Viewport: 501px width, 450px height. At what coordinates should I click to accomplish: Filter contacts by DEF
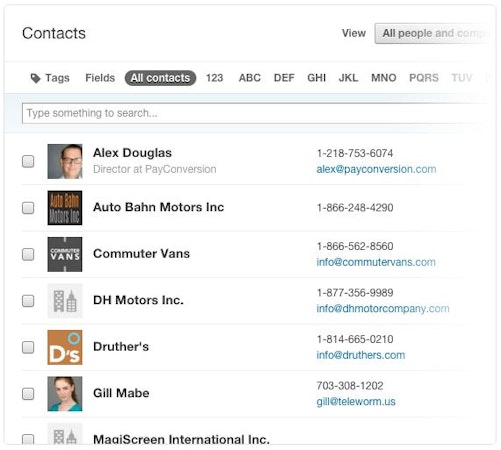[x=284, y=78]
